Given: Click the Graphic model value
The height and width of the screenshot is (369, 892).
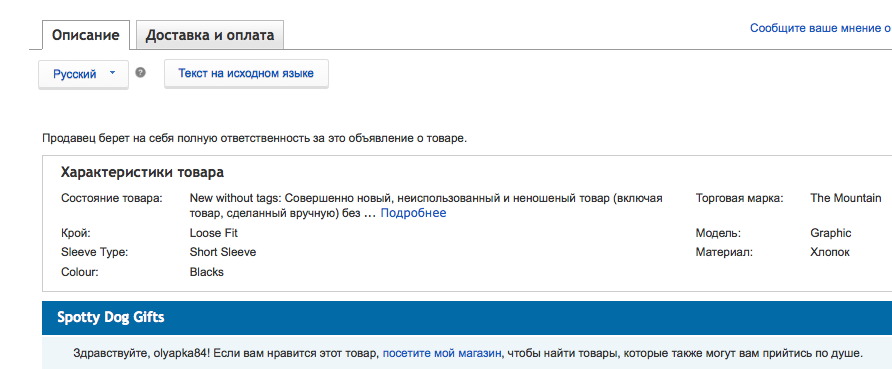Looking at the screenshot, I should click(831, 233).
